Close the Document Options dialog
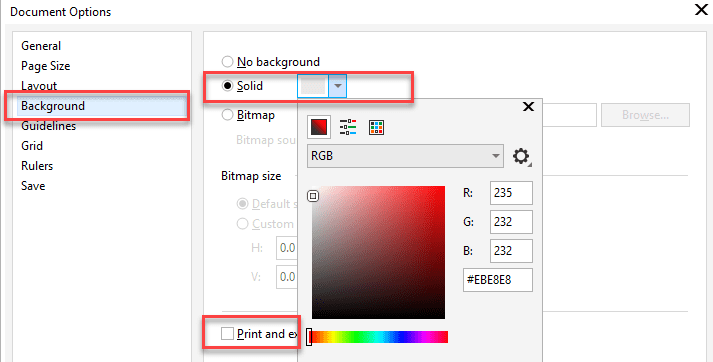This screenshot has height=362, width=713. 702,10
